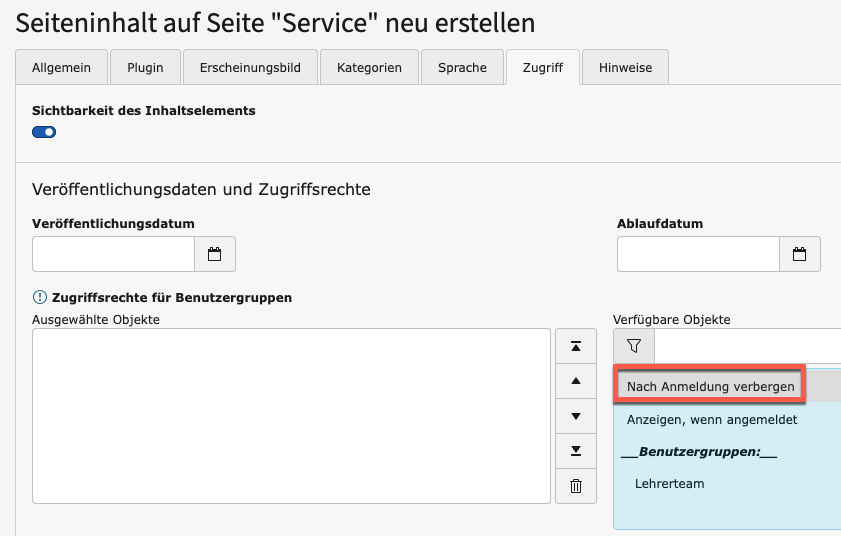Open the Hinweise tab
The image size is (841, 536).
[x=625, y=68]
